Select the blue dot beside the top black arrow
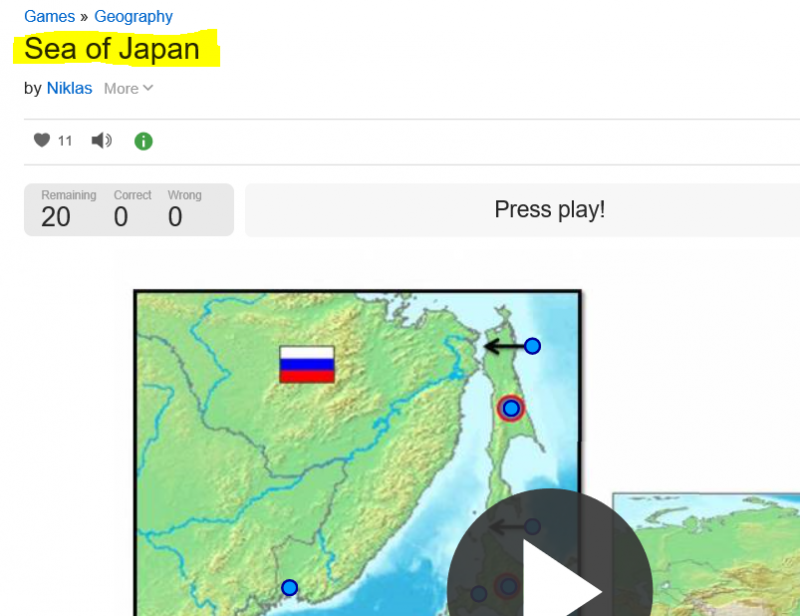 point(532,346)
